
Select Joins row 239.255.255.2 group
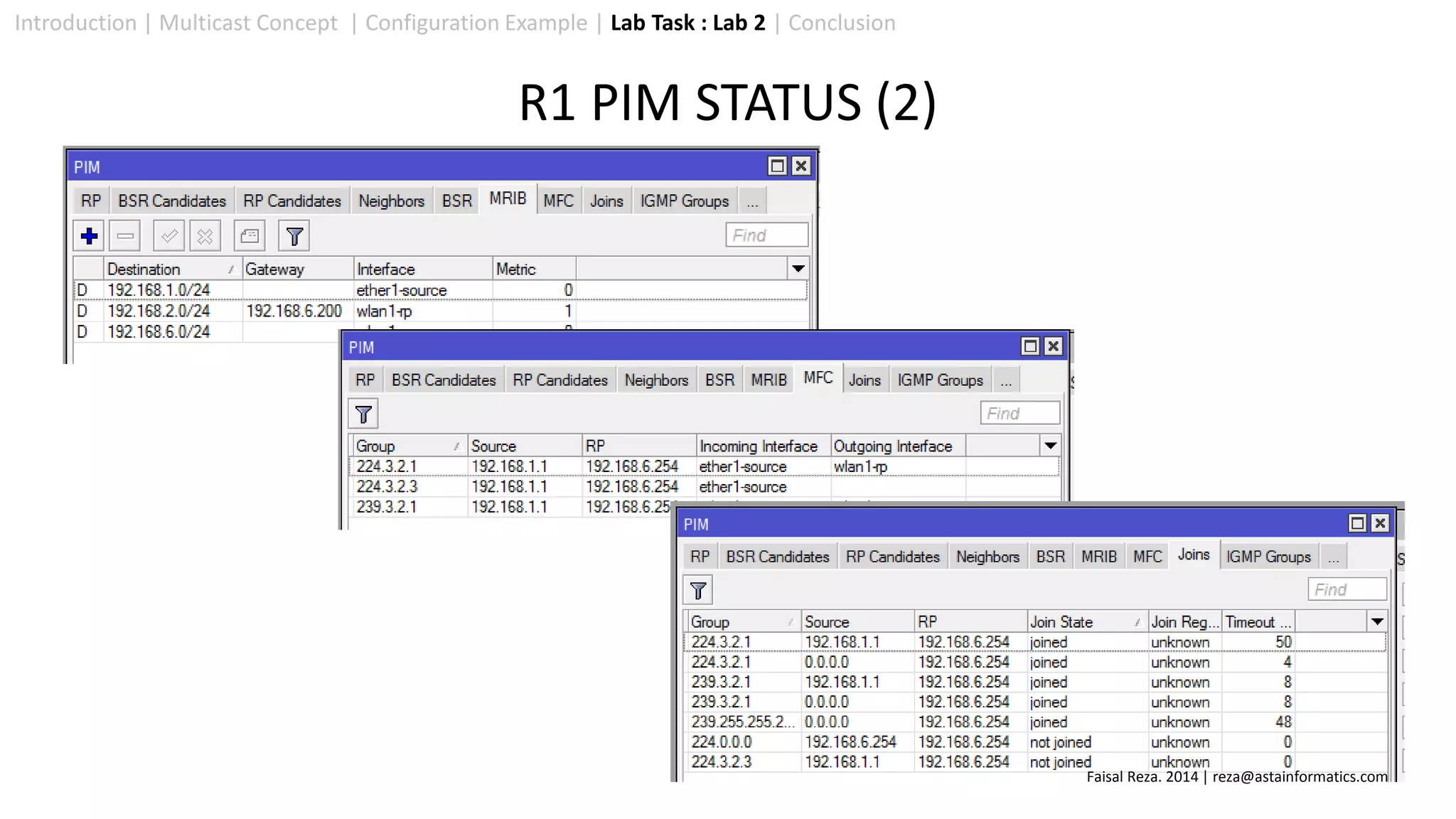pyautogui.click(x=1035, y=722)
